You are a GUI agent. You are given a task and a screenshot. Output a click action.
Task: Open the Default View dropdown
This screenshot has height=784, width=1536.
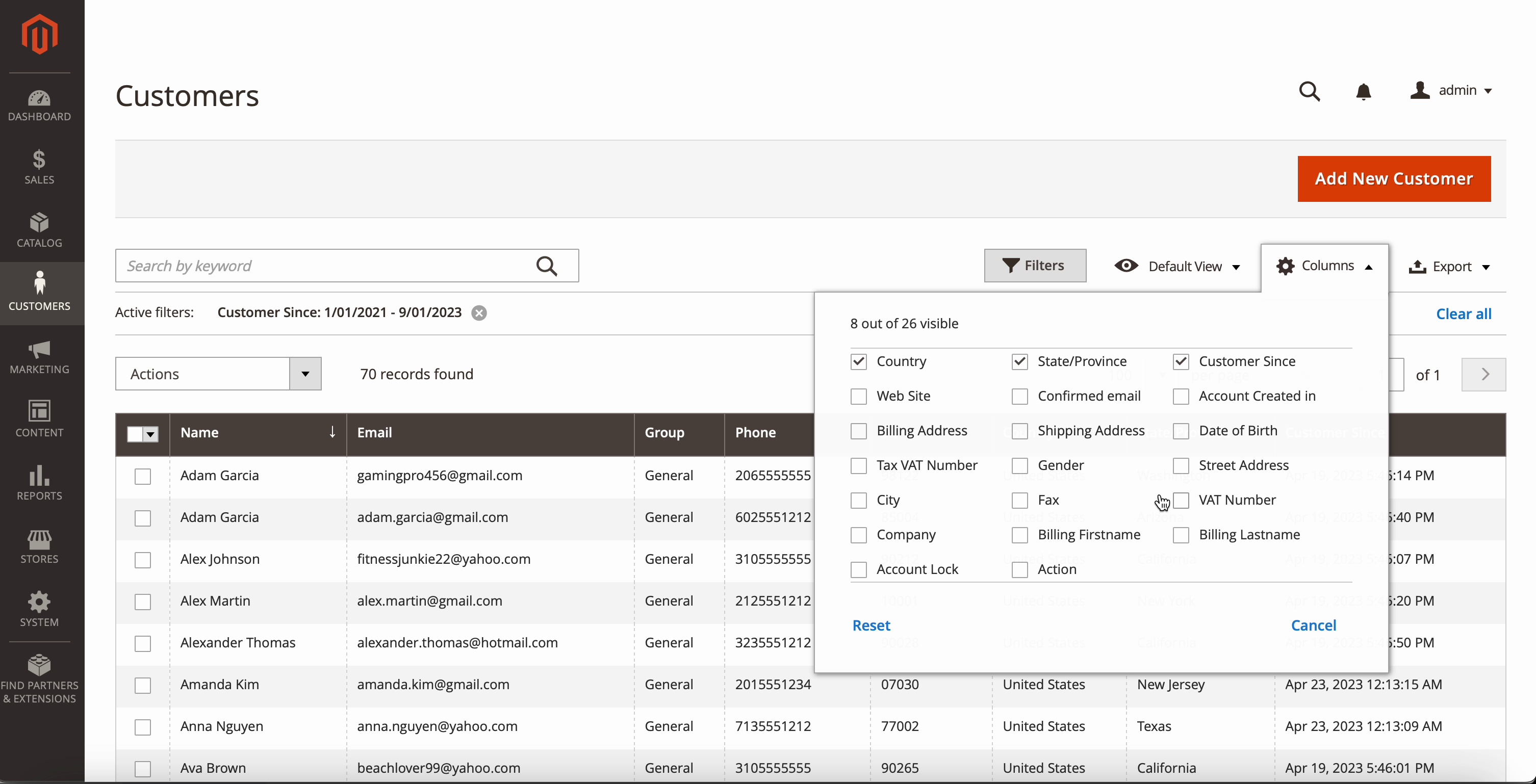pos(1177,266)
